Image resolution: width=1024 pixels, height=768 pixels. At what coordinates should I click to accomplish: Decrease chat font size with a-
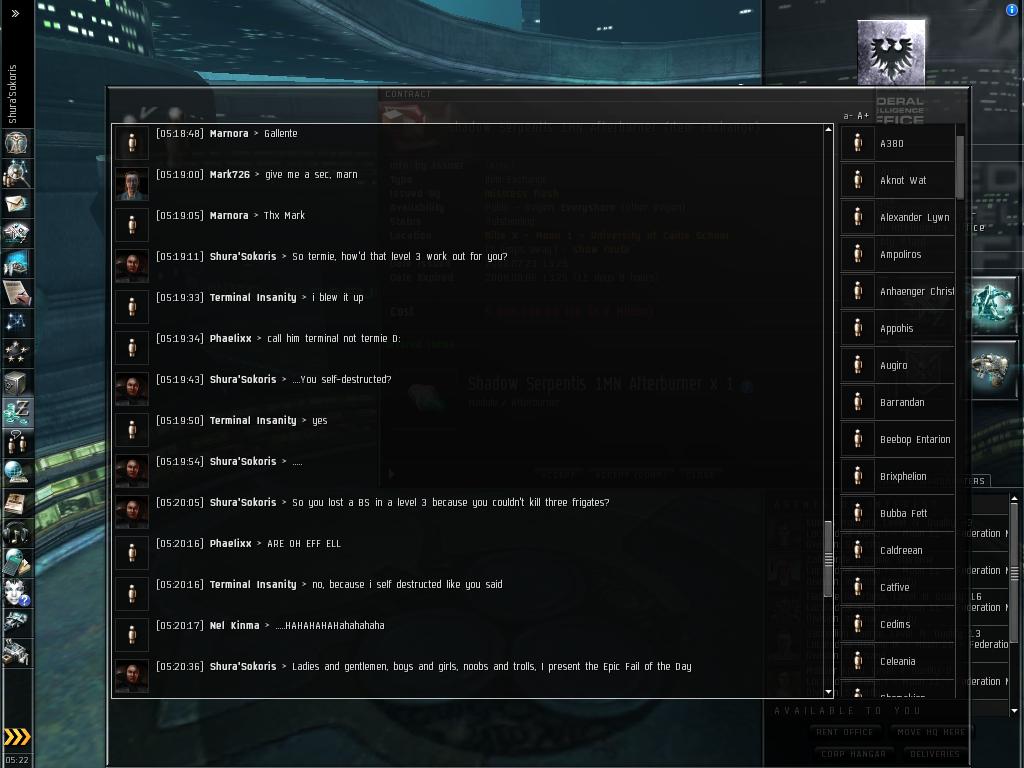click(x=848, y=116)
